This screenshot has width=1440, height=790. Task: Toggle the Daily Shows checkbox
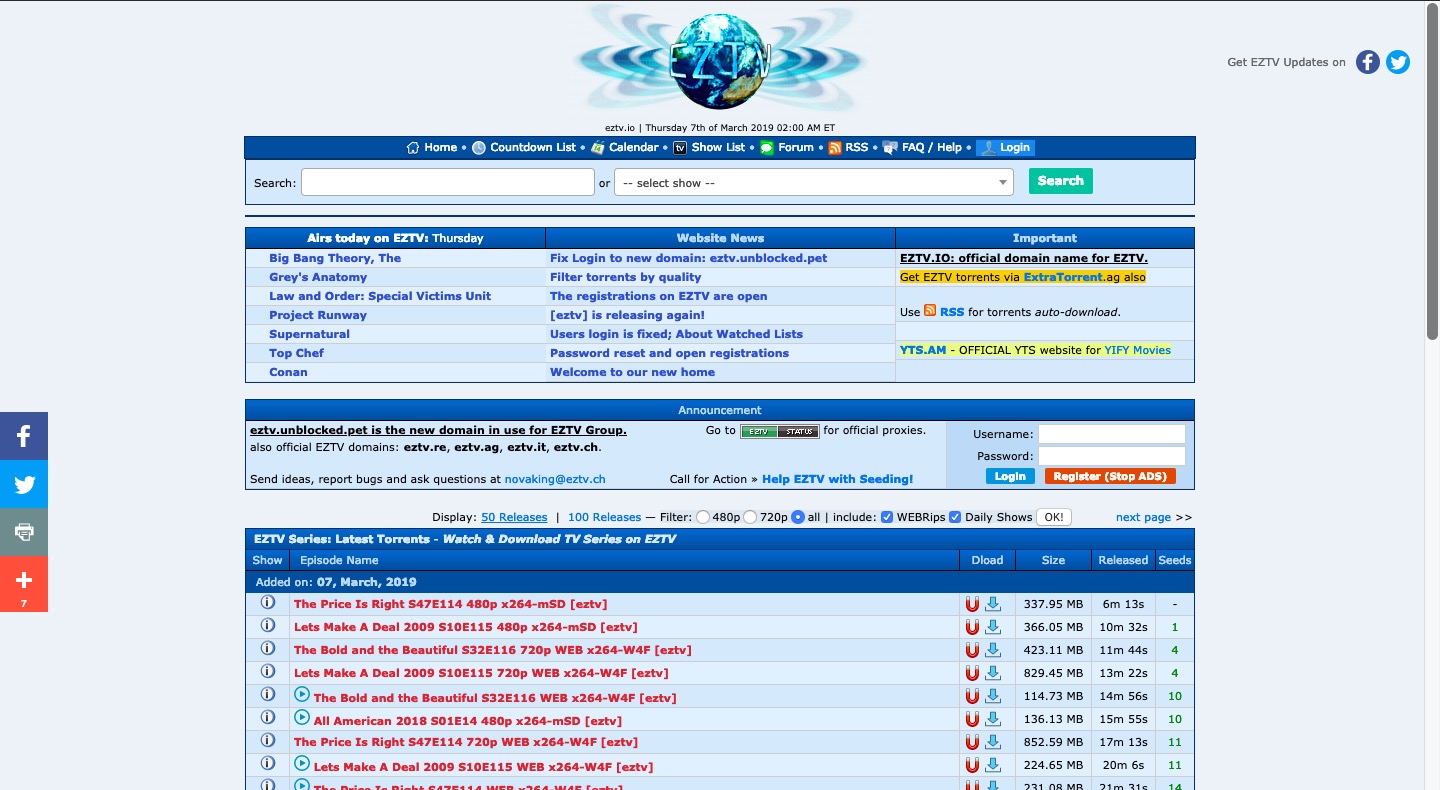pos(955,517)
